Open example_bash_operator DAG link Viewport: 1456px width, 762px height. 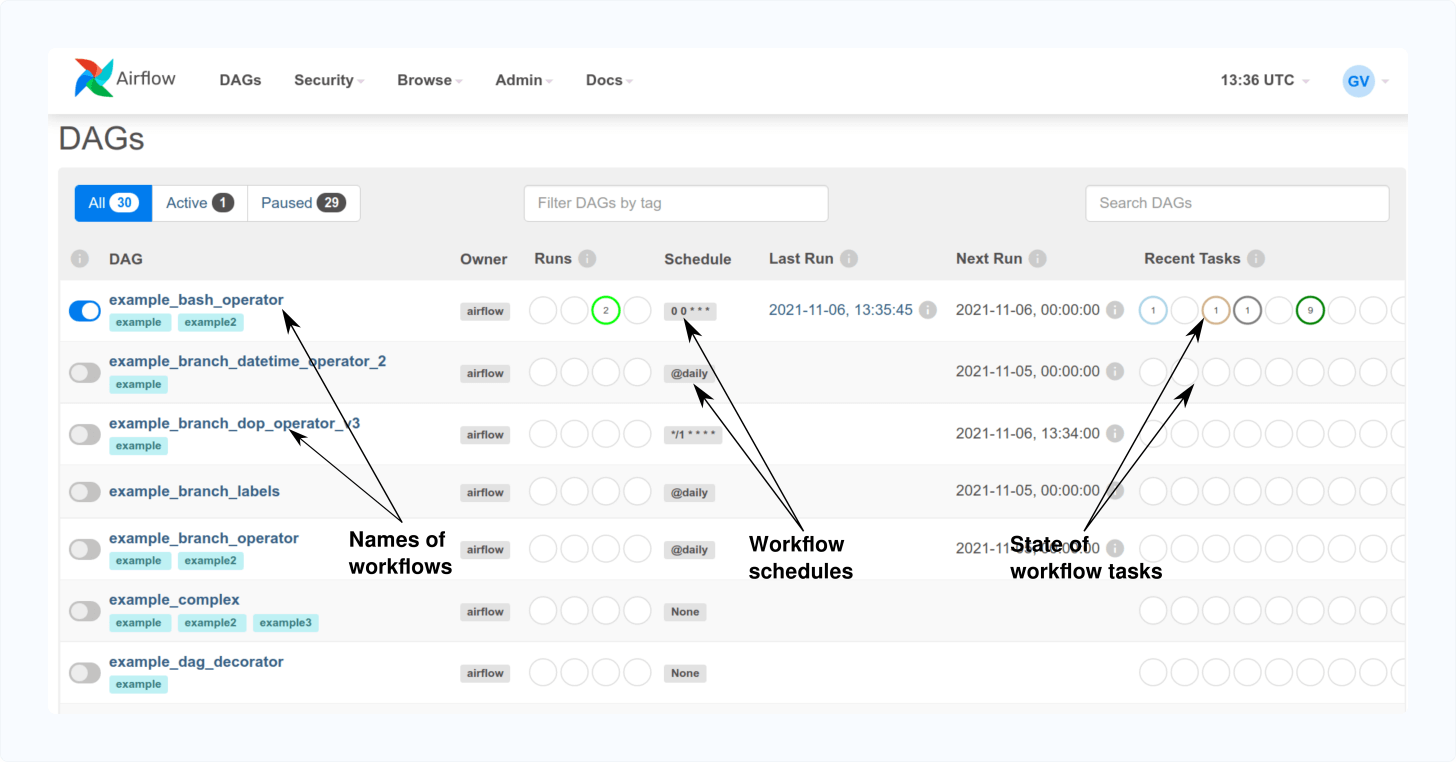pos(196,299)
